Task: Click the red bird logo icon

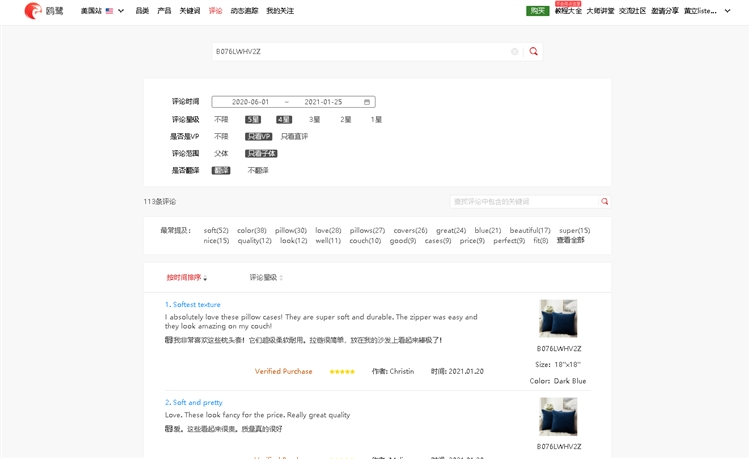Action: (x=33, y=11)
